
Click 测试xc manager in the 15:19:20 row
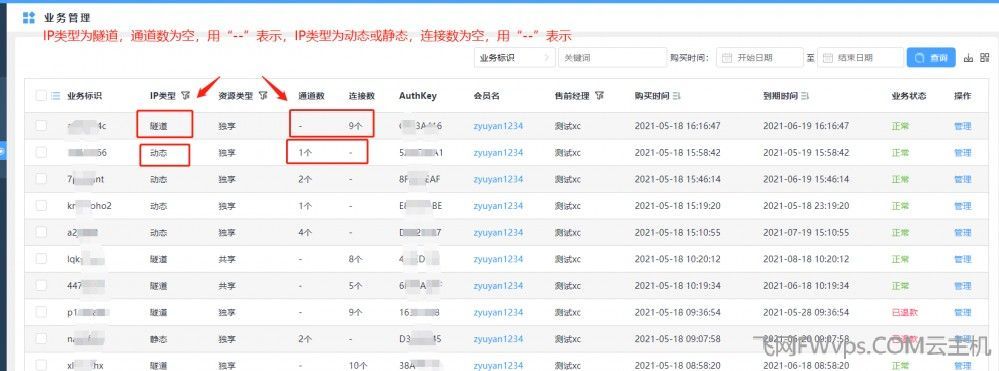(568, 207)
